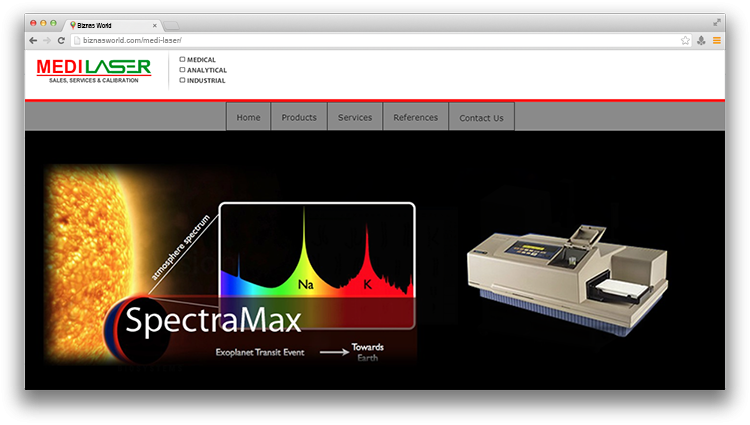Tick the Analytical checkbox
This screenshot has width=750, height=425.
[x=182, y=70]
